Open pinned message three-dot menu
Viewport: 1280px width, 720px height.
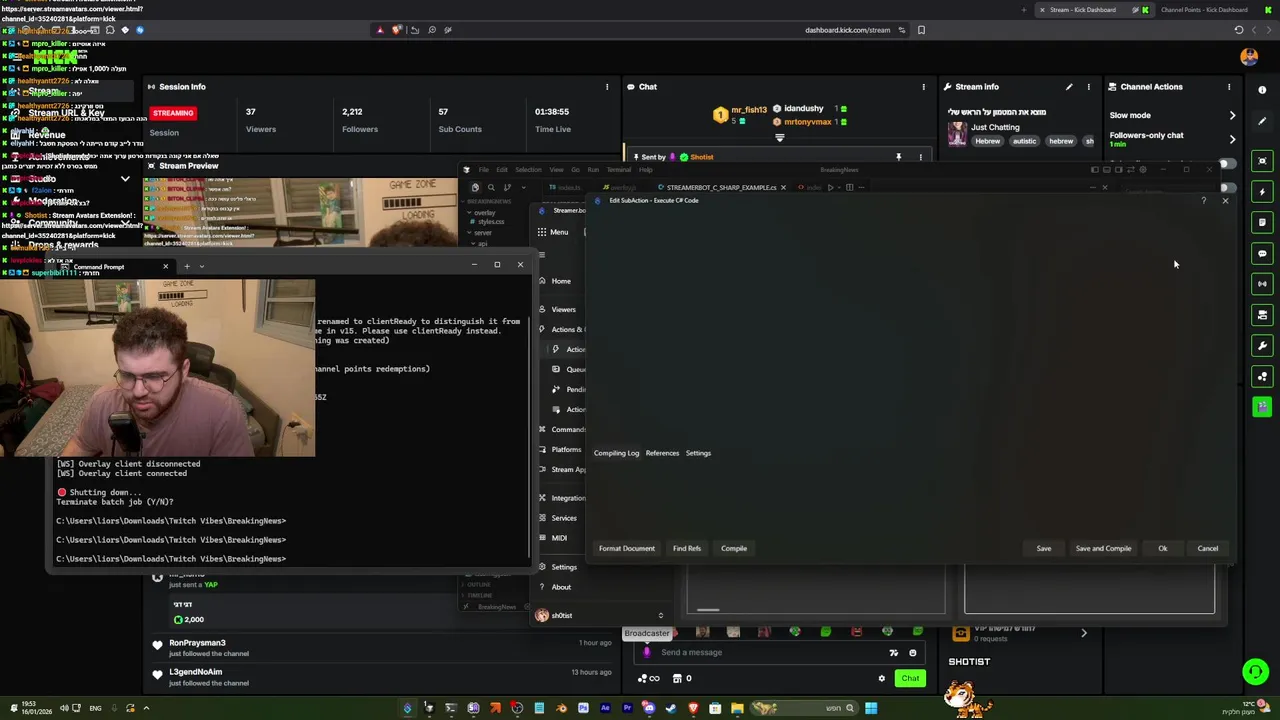[921, 157]
